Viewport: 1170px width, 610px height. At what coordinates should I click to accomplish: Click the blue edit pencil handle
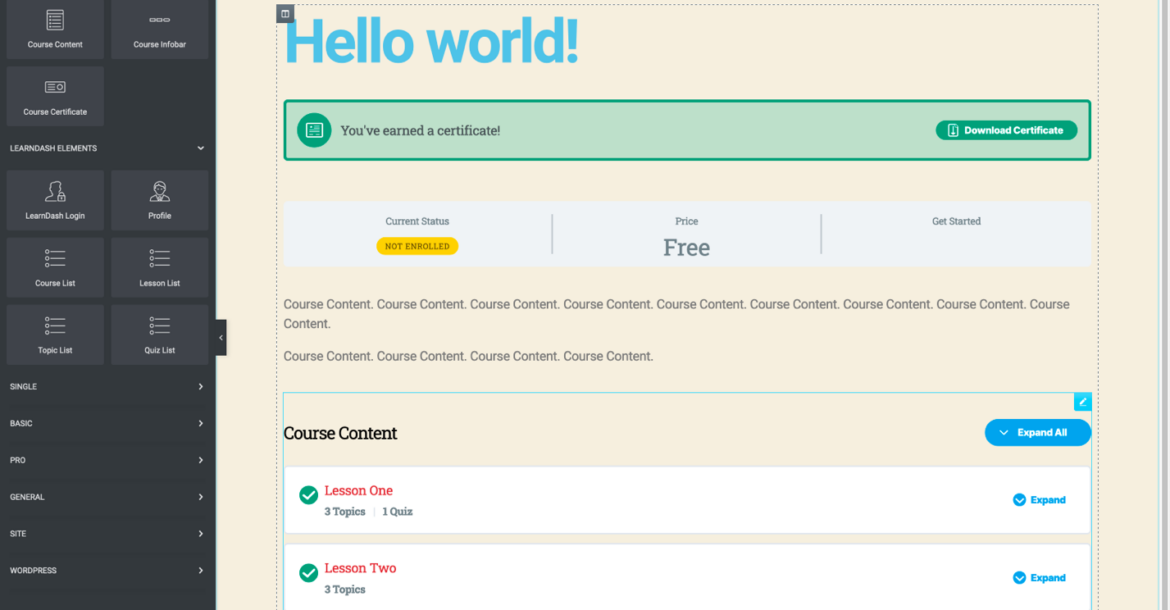click(x=1082, y=402)
